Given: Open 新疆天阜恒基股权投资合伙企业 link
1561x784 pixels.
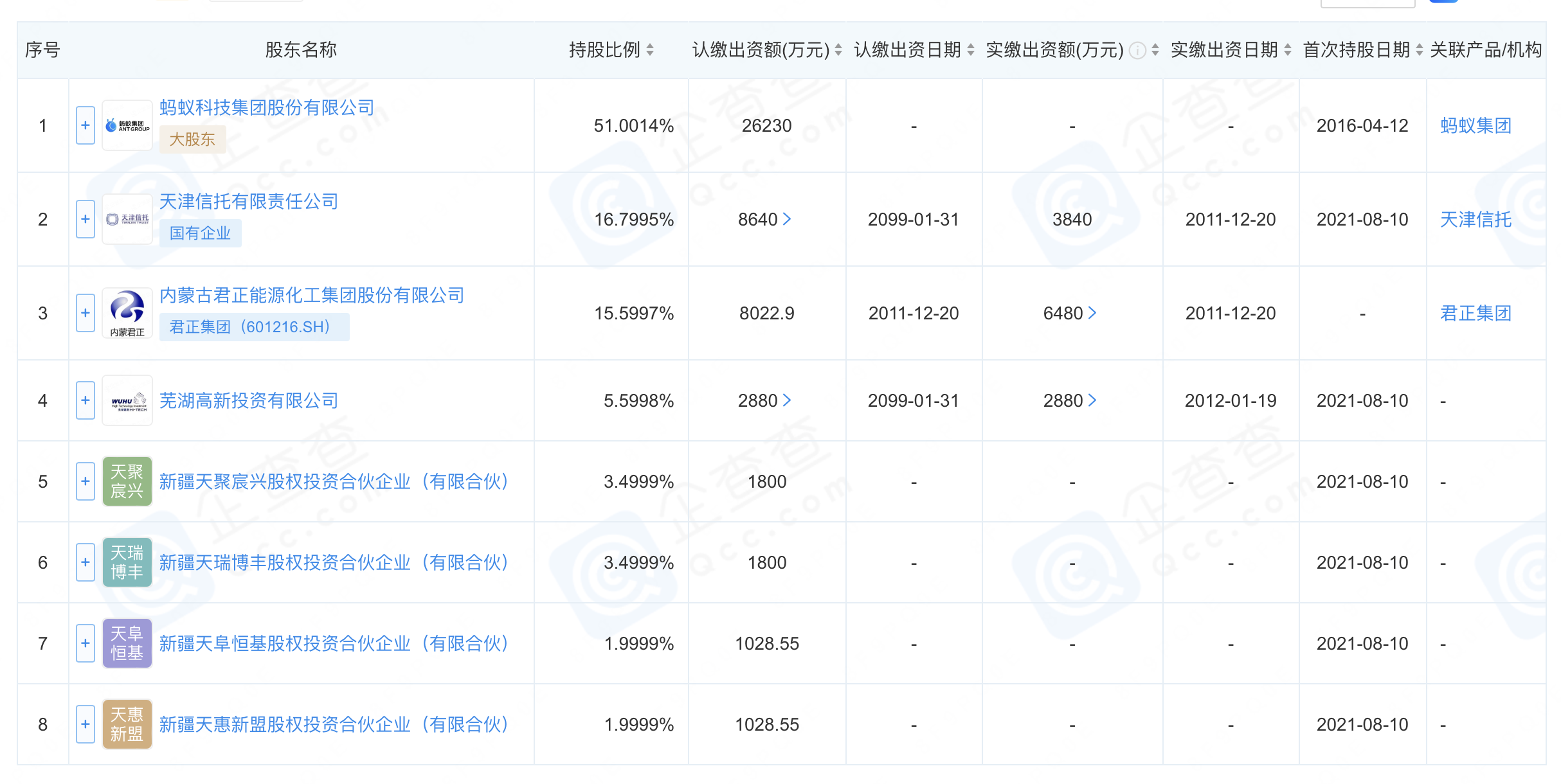Looking at the screenshot, I should (334, 643).
